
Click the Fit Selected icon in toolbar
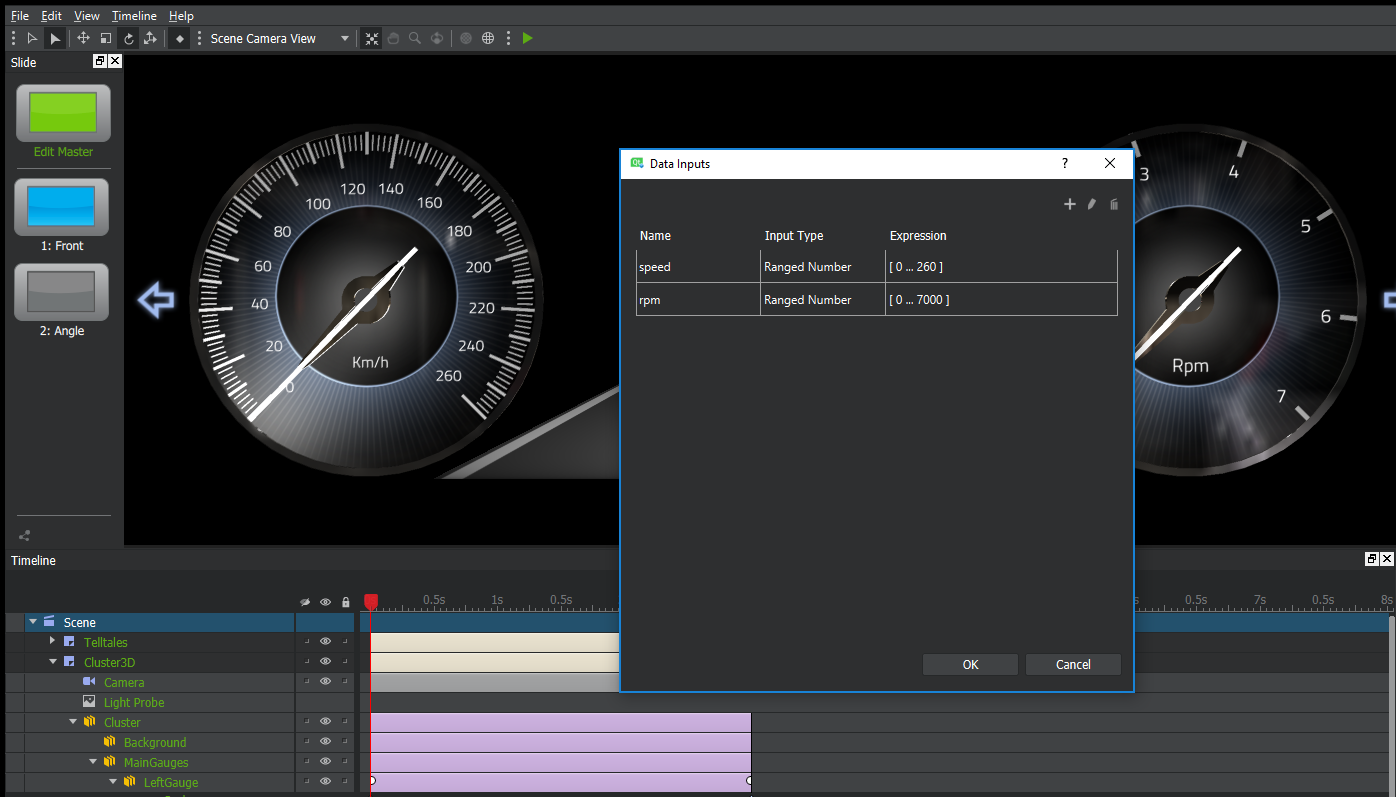372,39
